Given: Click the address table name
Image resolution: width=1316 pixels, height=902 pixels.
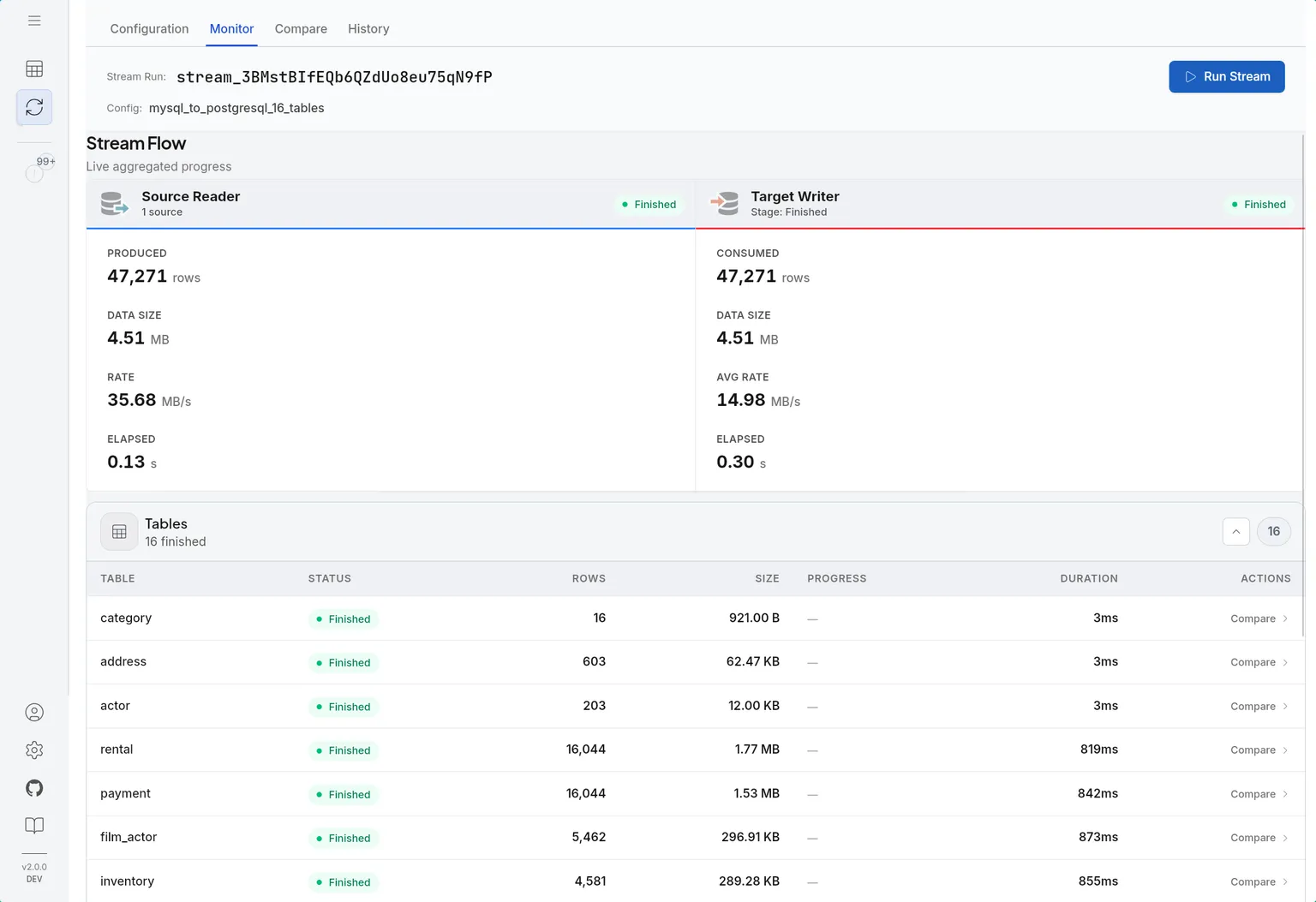Looking at the screenshot, I should [123, 662].
